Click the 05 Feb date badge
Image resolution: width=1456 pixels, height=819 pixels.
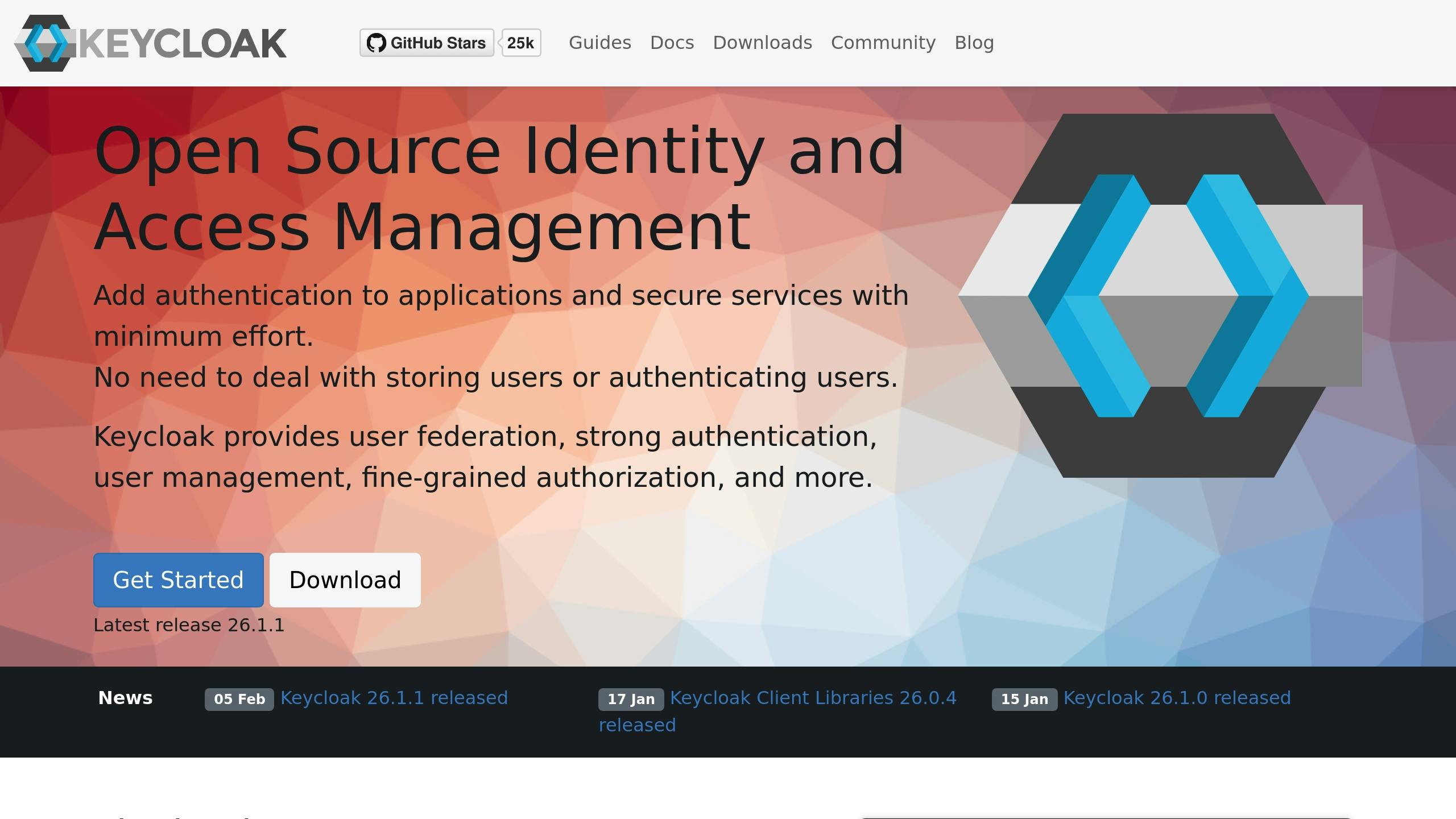pos(239,699)
